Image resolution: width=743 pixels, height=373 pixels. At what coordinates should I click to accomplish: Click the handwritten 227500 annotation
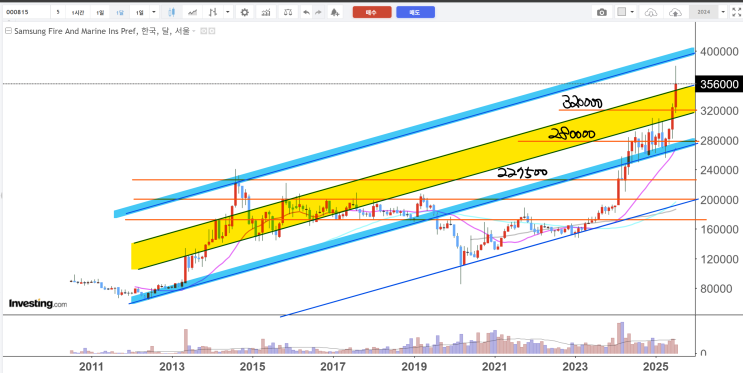(522, 172)
